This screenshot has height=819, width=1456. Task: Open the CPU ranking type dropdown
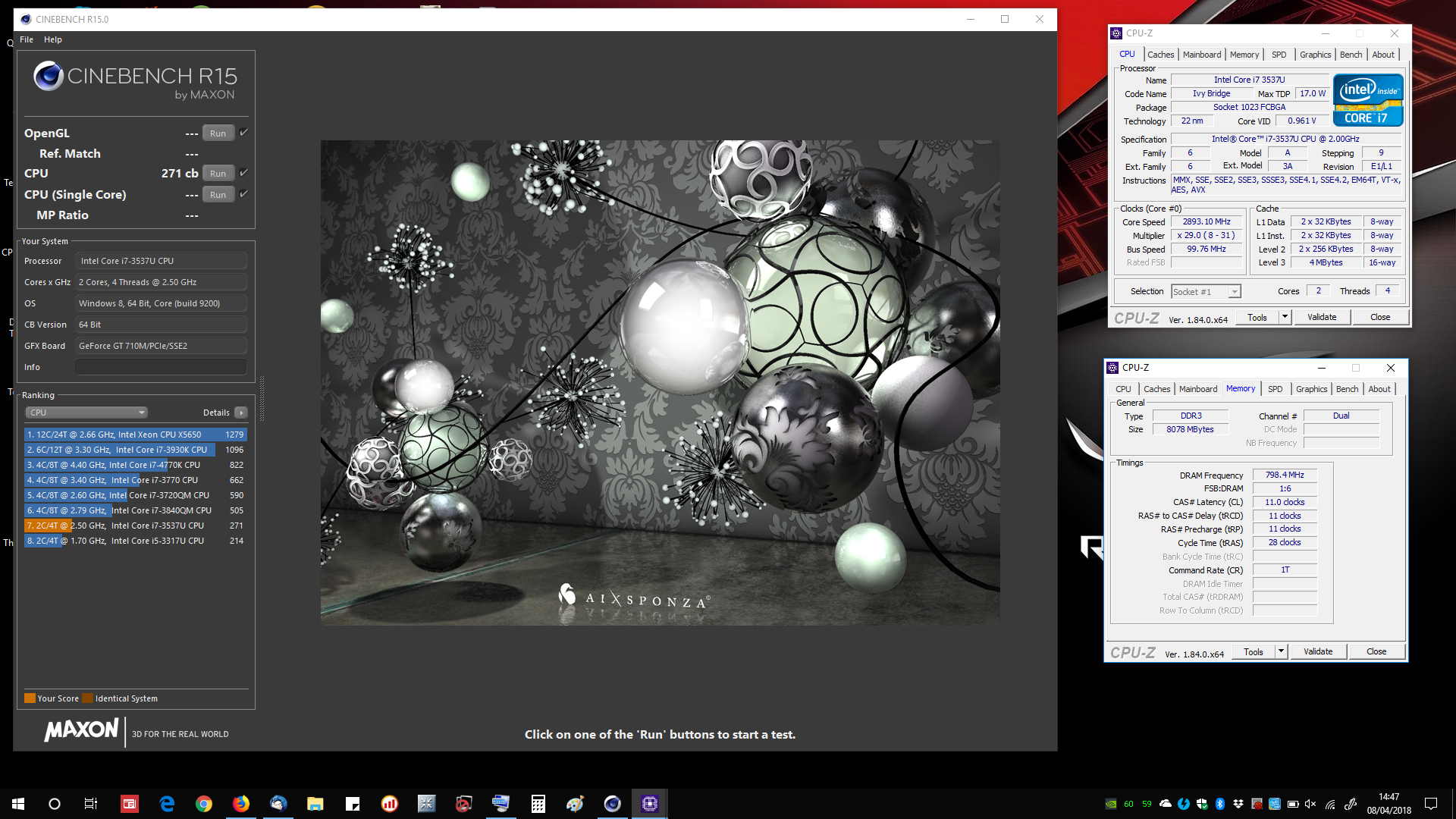point(86,413)
